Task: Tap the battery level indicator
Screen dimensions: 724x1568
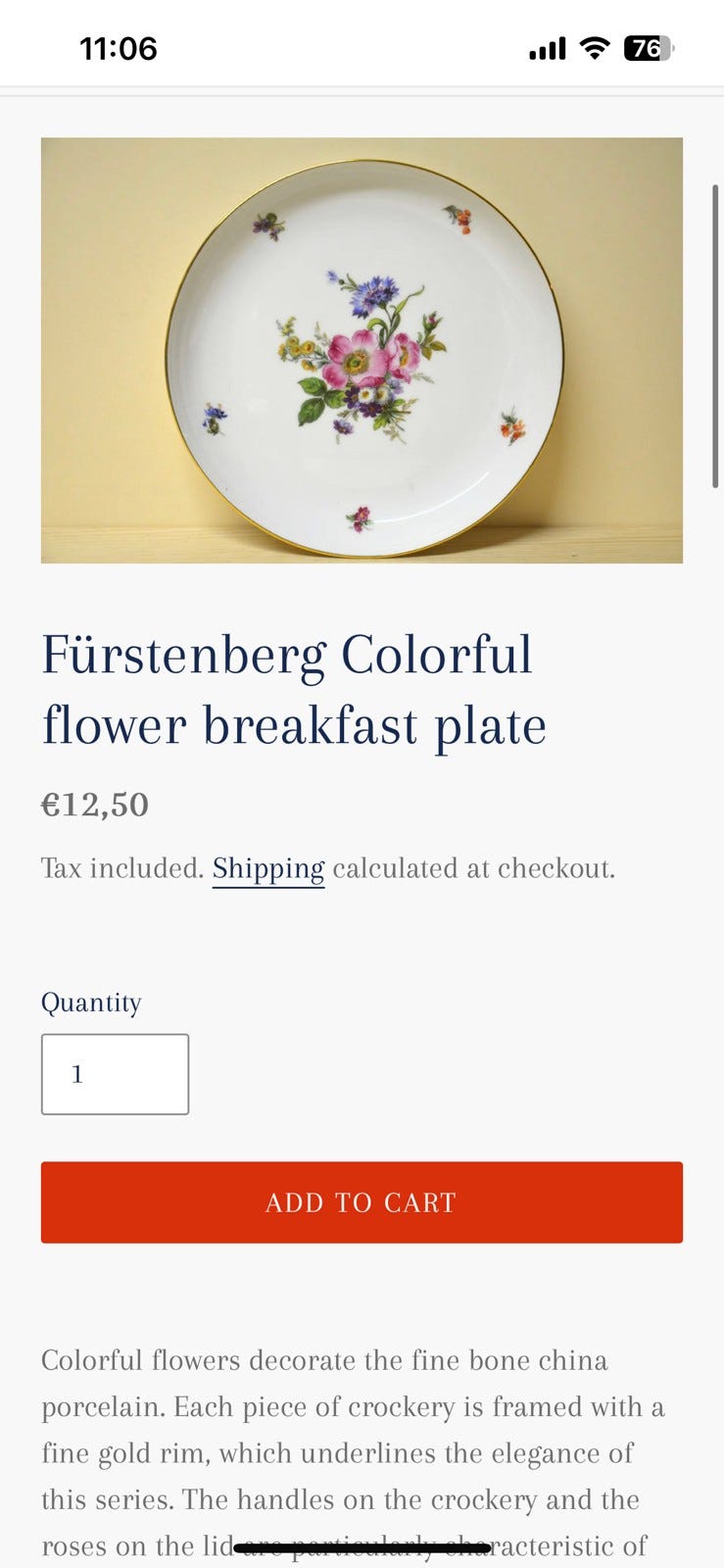Action: point(648,48)
